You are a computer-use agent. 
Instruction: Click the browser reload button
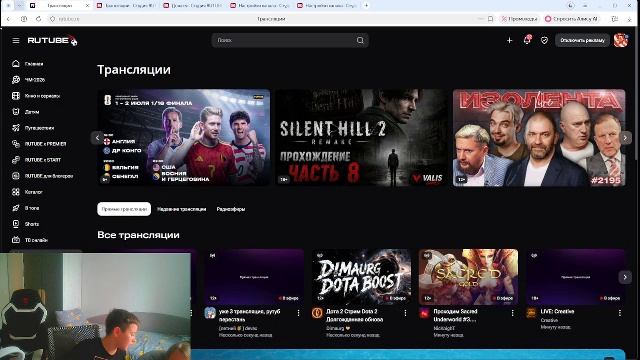point(38,19)
